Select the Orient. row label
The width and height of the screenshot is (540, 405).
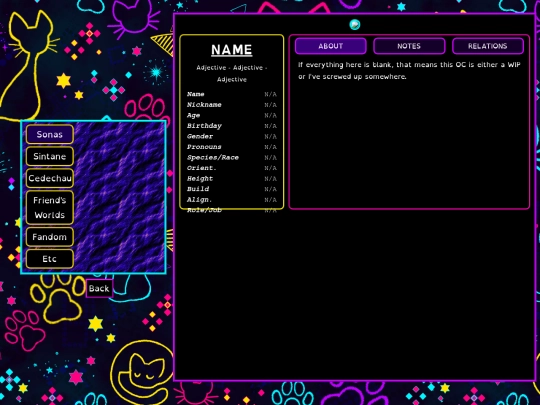pos(202,168)
